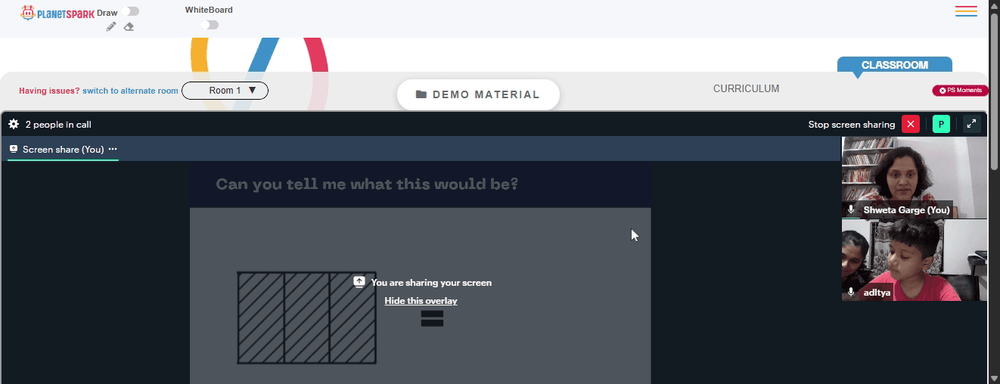
Task: Switch to the Classroom tab
Action: click(894, 65)
